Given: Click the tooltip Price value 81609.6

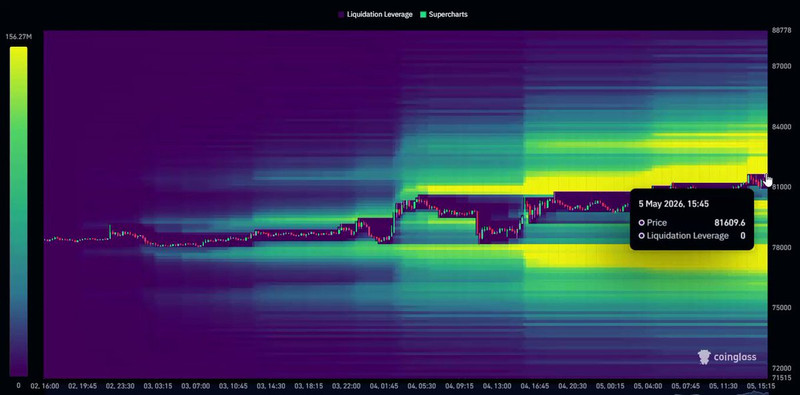Looking at the screenshot, I should [x=730, y=223].
